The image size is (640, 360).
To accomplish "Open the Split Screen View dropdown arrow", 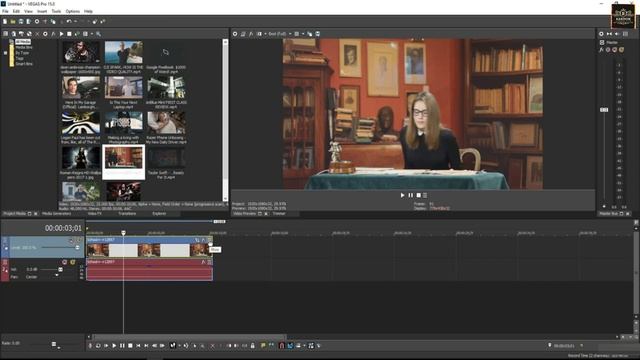I will pyautogui.click(x=265, y=34).
